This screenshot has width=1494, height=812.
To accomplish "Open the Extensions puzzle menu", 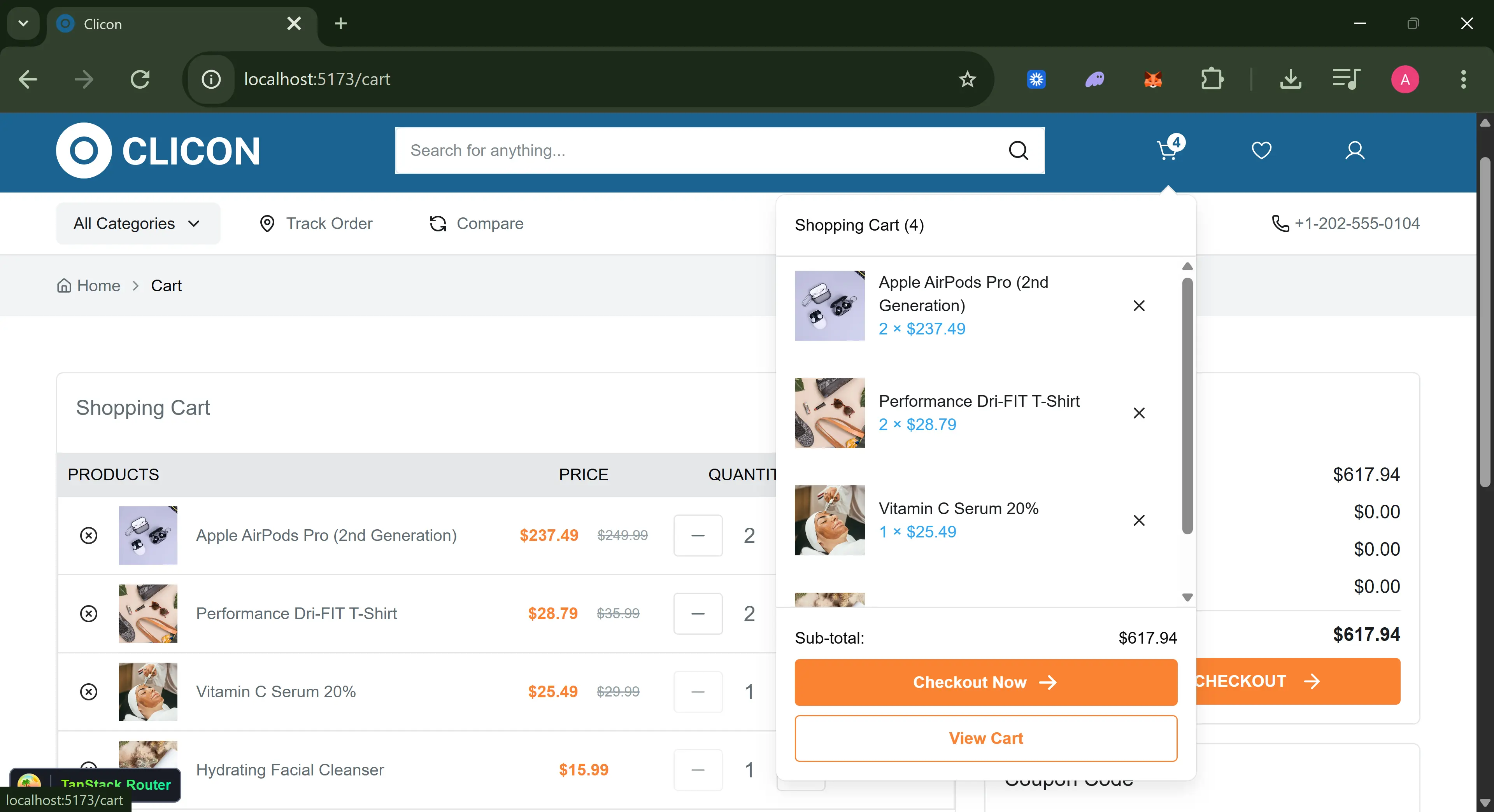I will [x=1212, y=79].
